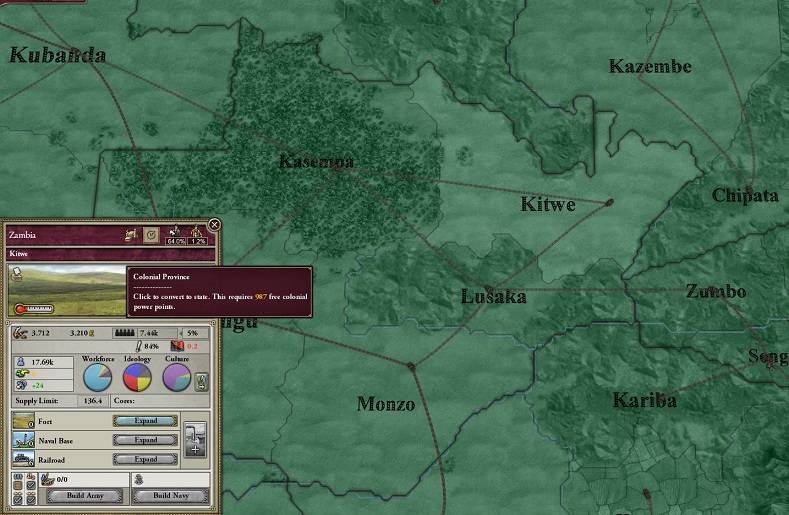Image resolution: width=789 pixels, height=515 pixels.
Task: Click the factory build plus icon
Action: (197, 440)
